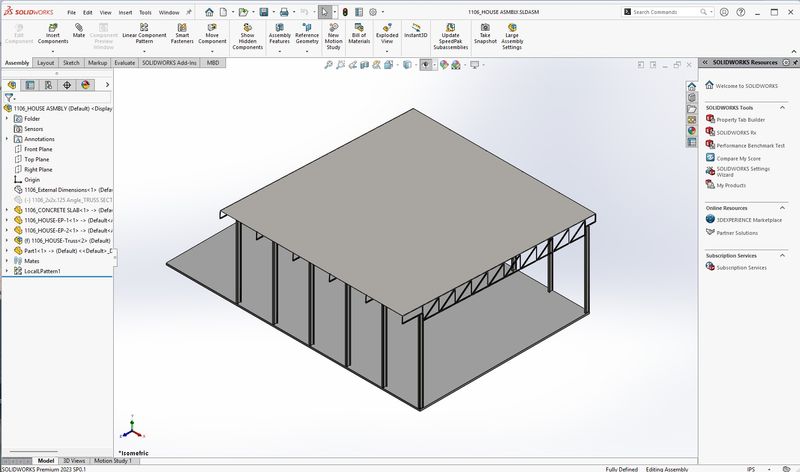Screen dimensions: 800x472
Task: Switch to the Evaluate tab
Action: 124,62
